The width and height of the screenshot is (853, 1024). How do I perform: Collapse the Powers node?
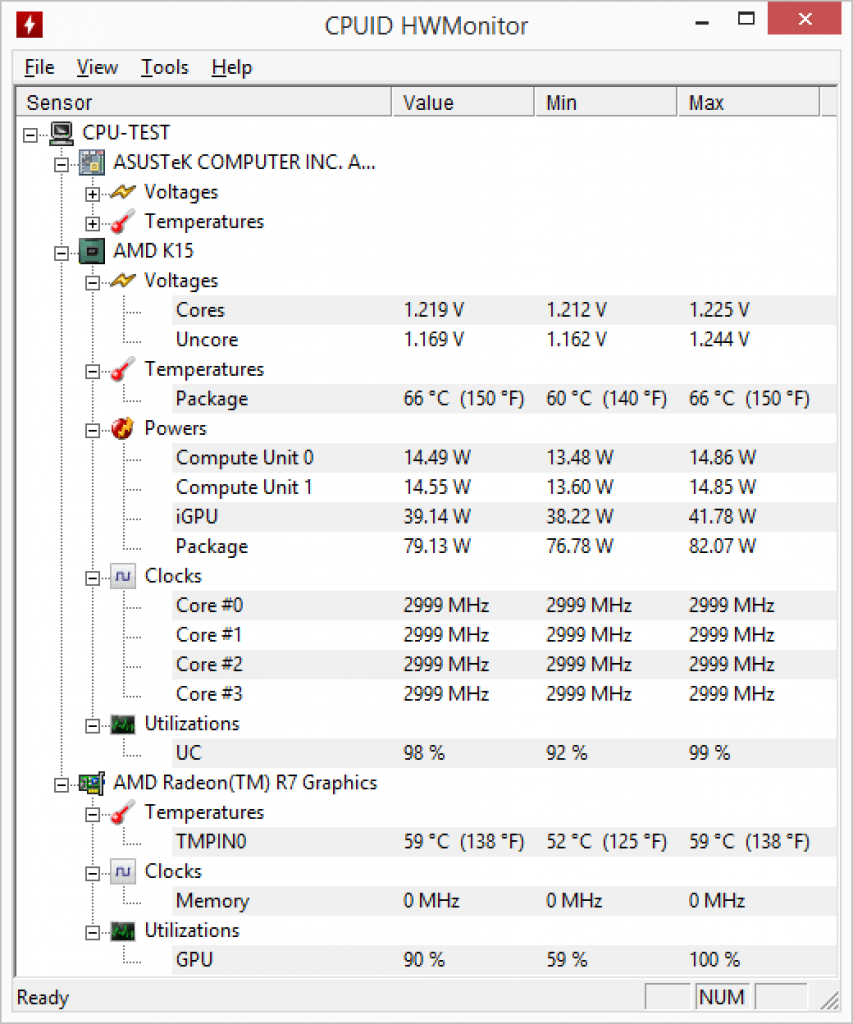[93, 430]
